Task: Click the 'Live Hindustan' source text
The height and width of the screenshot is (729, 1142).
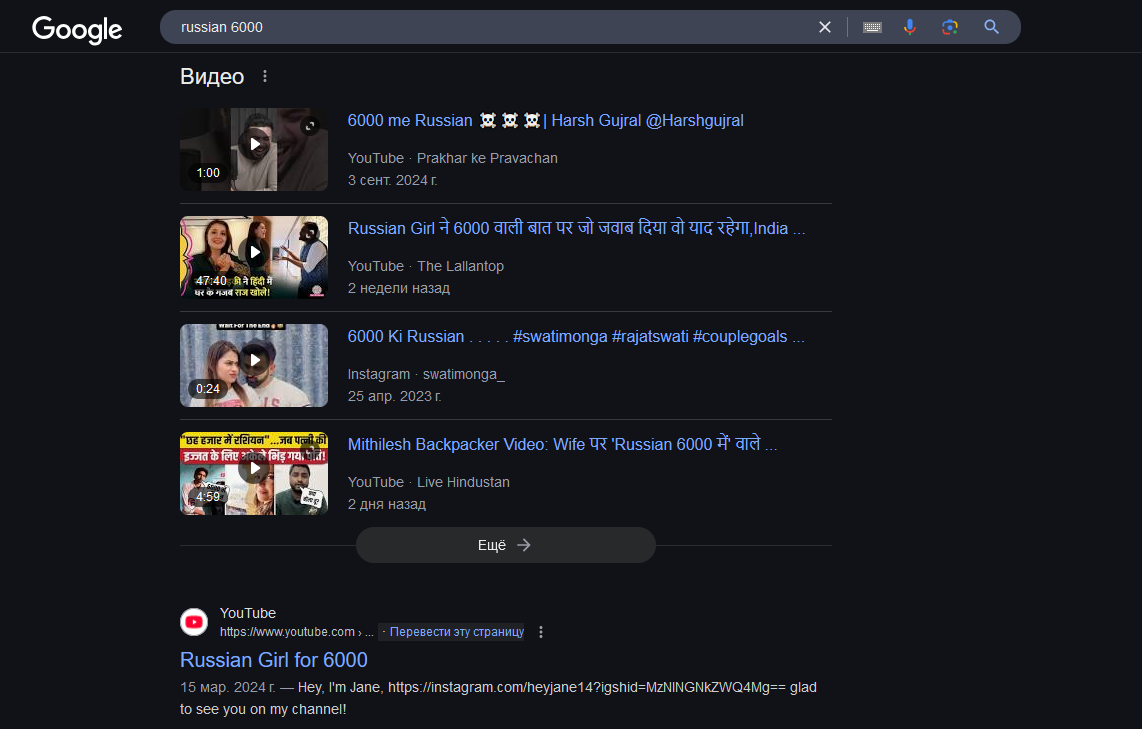Action: [463, 482]
